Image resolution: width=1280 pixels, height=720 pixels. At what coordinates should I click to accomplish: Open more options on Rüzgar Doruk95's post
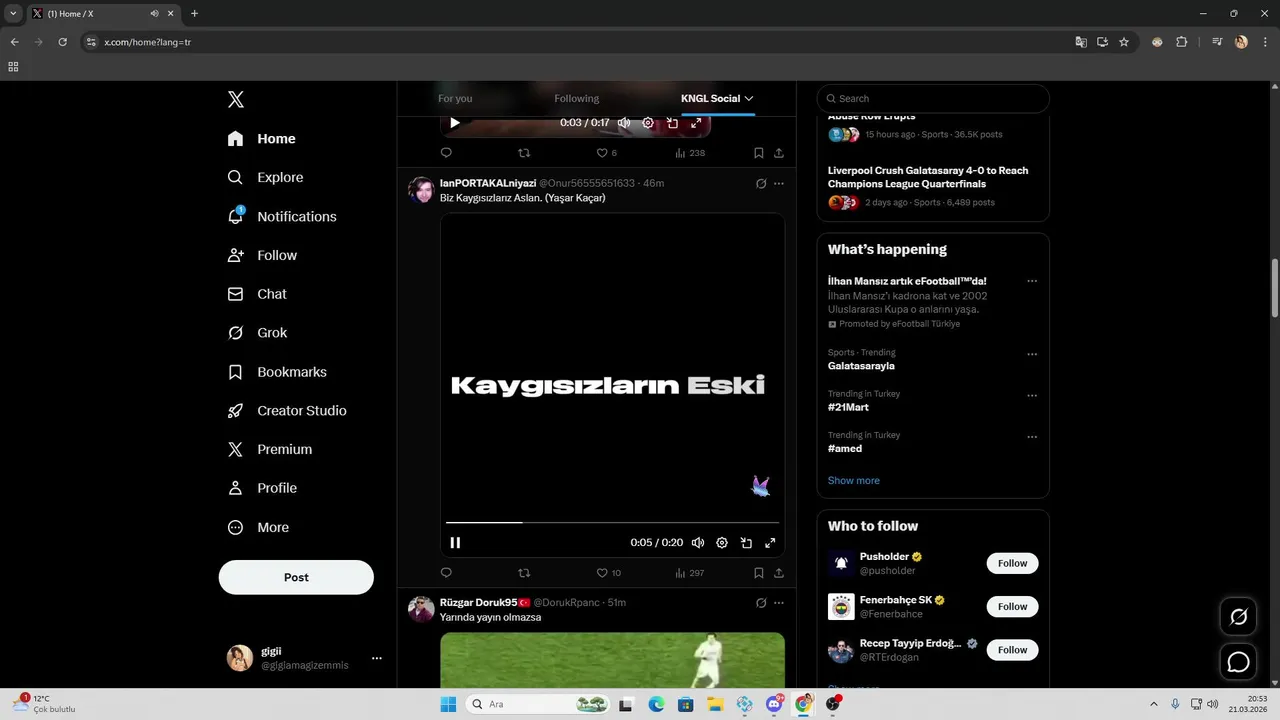[x=779, y=603]
